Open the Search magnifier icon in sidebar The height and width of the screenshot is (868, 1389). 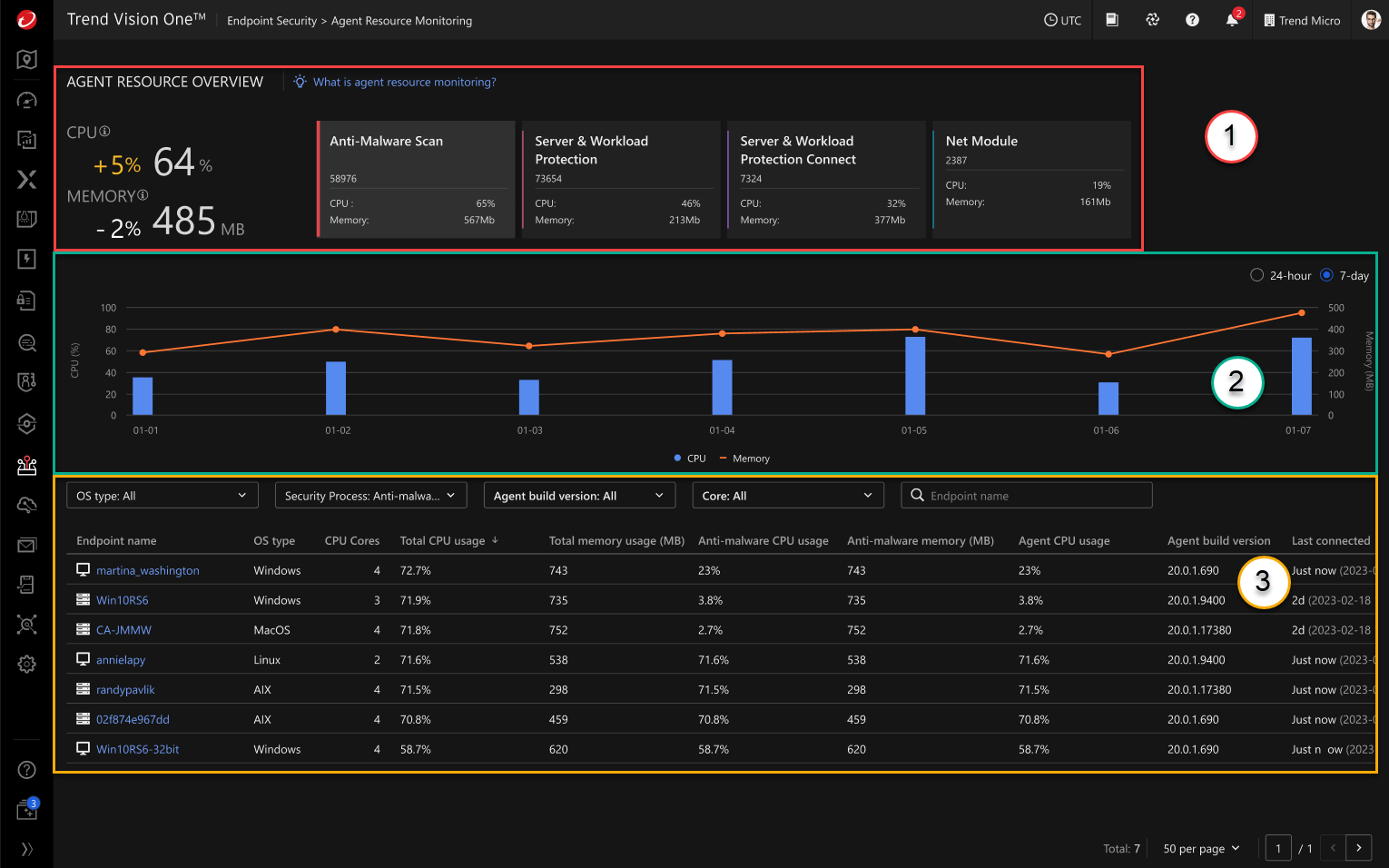point(26,342)
